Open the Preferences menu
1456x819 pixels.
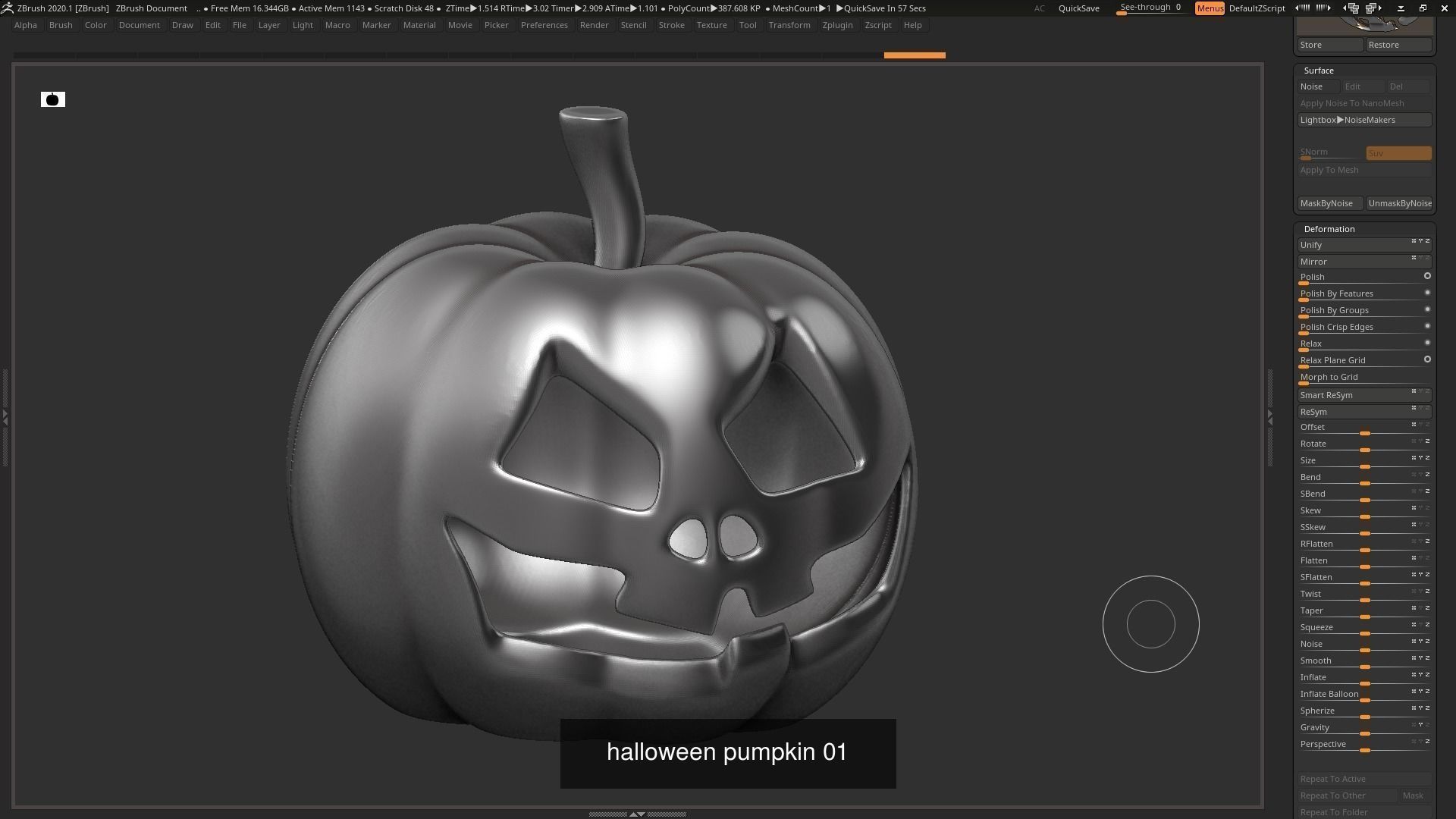[544, 25]
